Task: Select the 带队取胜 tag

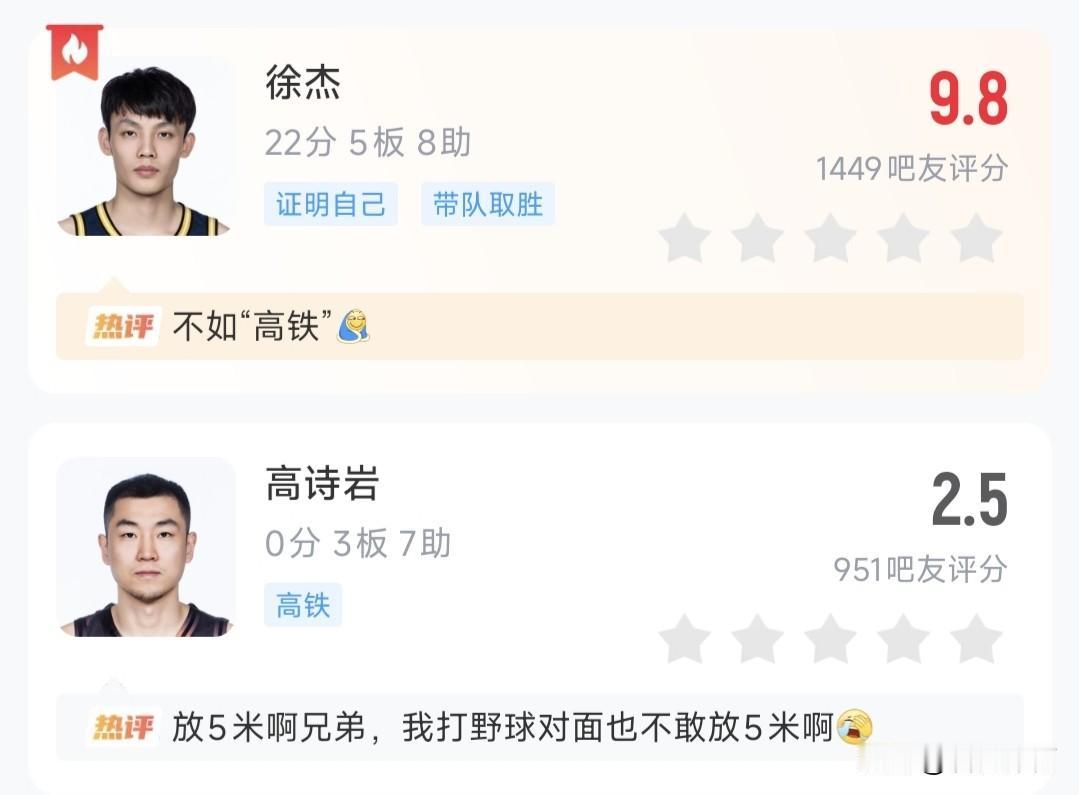Action: point(488,204)
